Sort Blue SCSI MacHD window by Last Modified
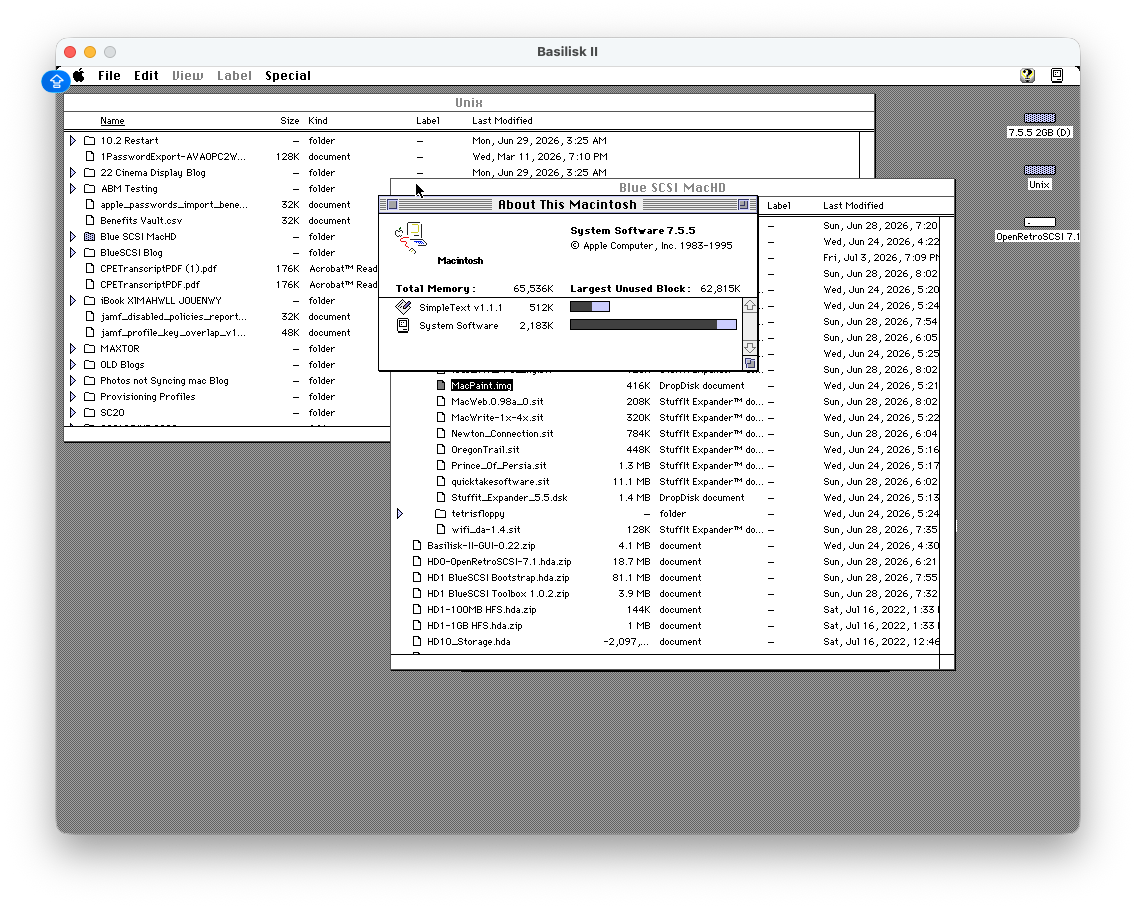 coord(853,206)
